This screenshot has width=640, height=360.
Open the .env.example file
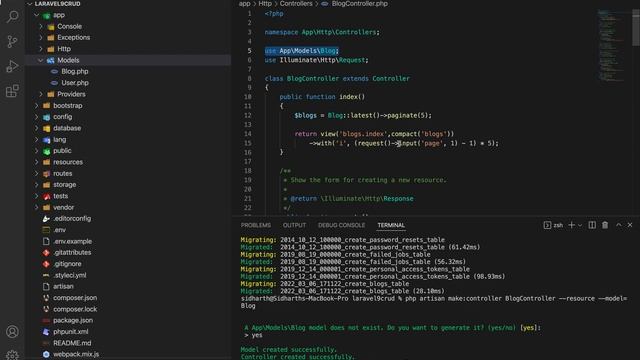[72, 242]
